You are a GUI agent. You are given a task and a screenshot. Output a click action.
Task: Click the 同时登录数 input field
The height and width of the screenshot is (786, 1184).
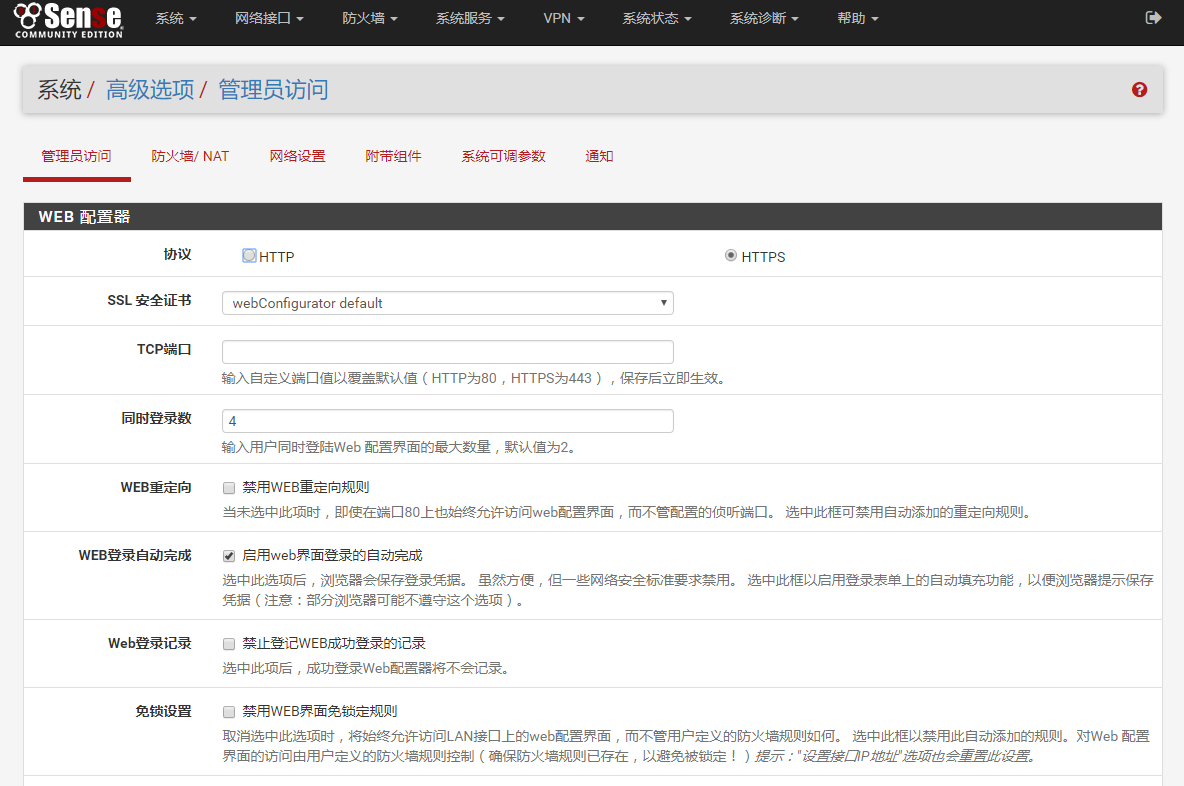pyautogui.click(x=447, y=421)
